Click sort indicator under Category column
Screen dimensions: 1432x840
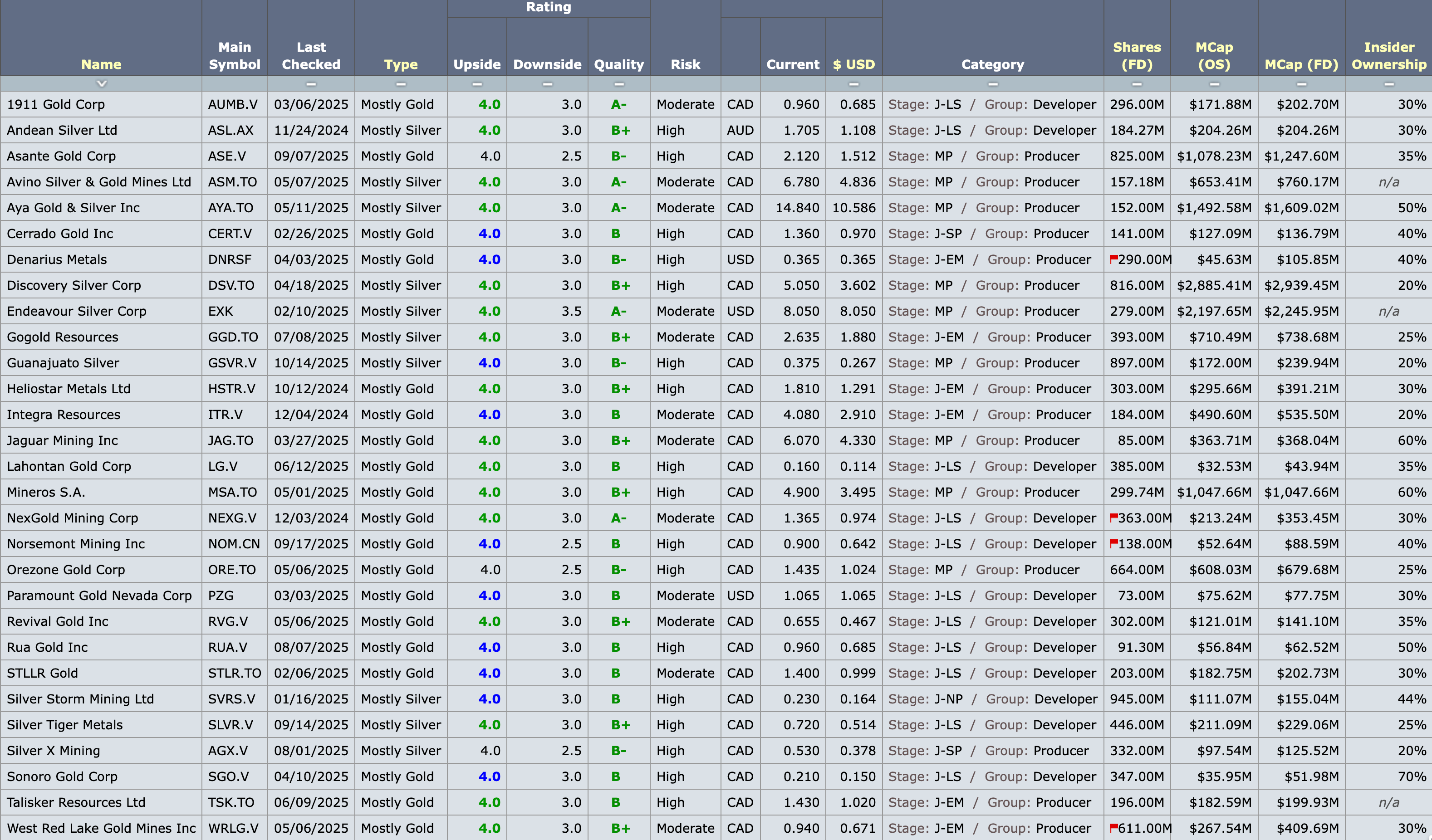click(993, 84)
